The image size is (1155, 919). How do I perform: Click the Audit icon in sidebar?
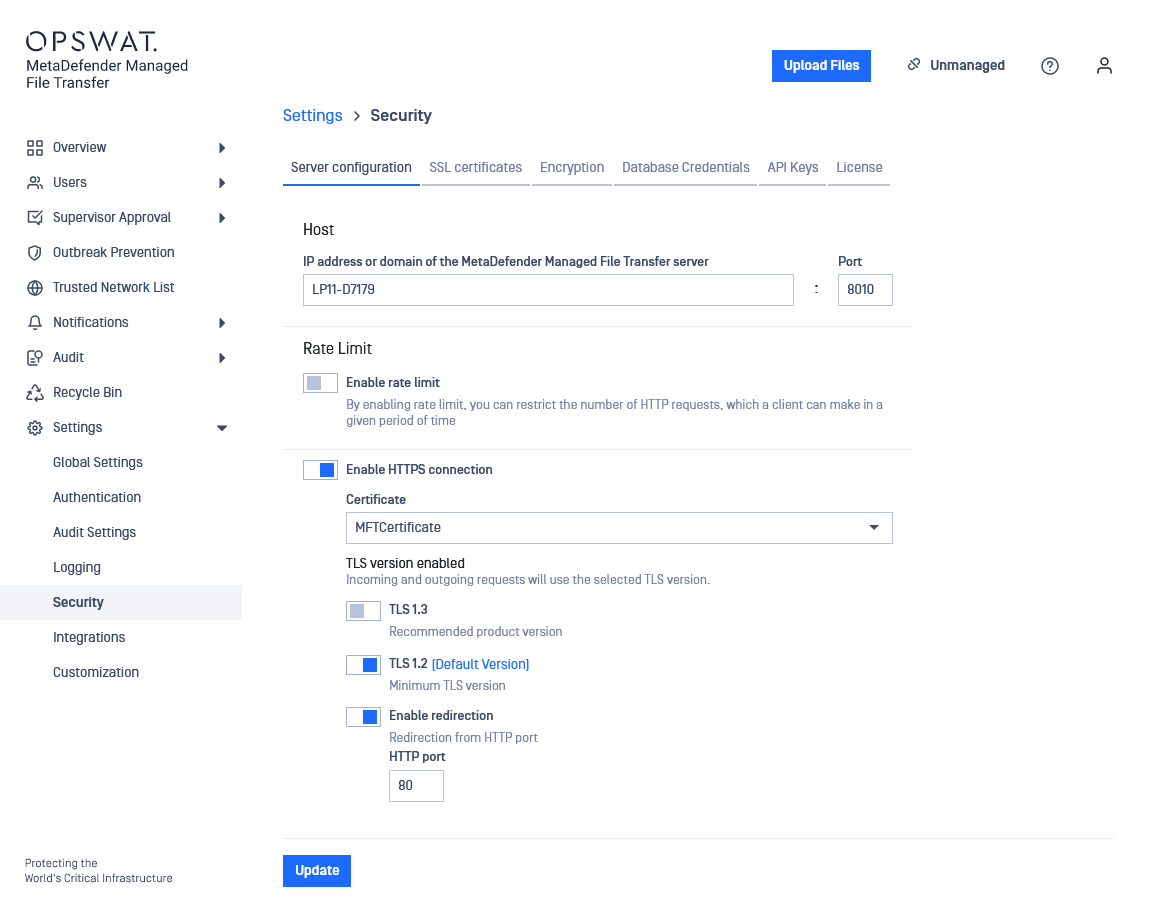pos(35,358)
